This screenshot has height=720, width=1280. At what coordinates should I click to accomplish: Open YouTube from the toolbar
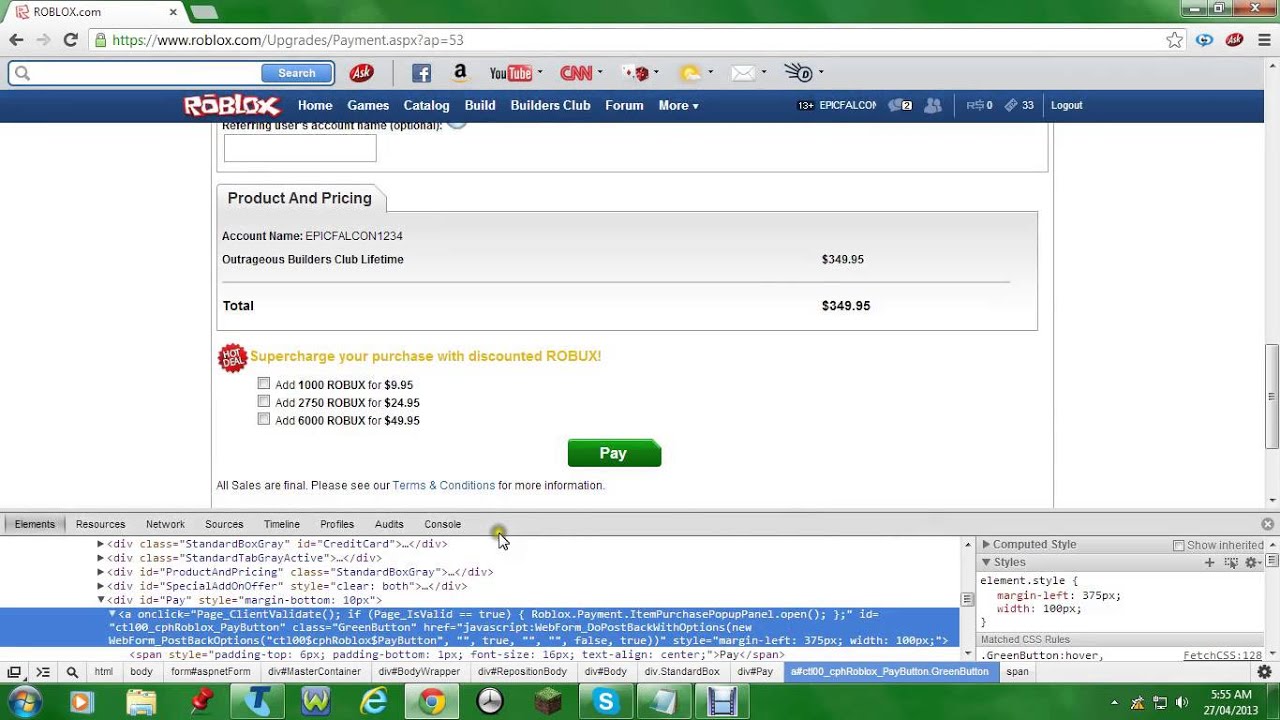(x=510, y=73)
